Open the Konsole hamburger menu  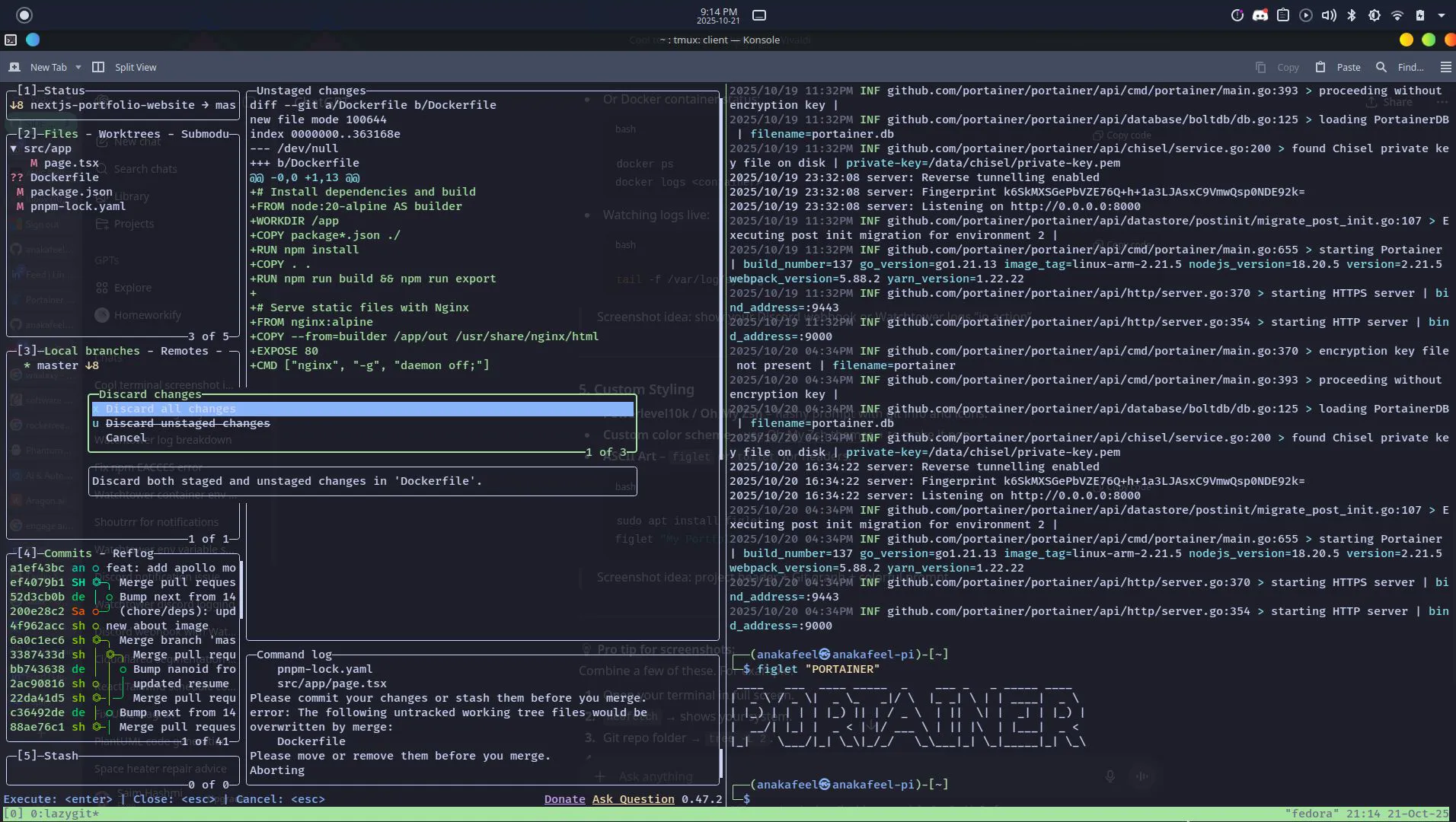click(x=1445, y=67)
